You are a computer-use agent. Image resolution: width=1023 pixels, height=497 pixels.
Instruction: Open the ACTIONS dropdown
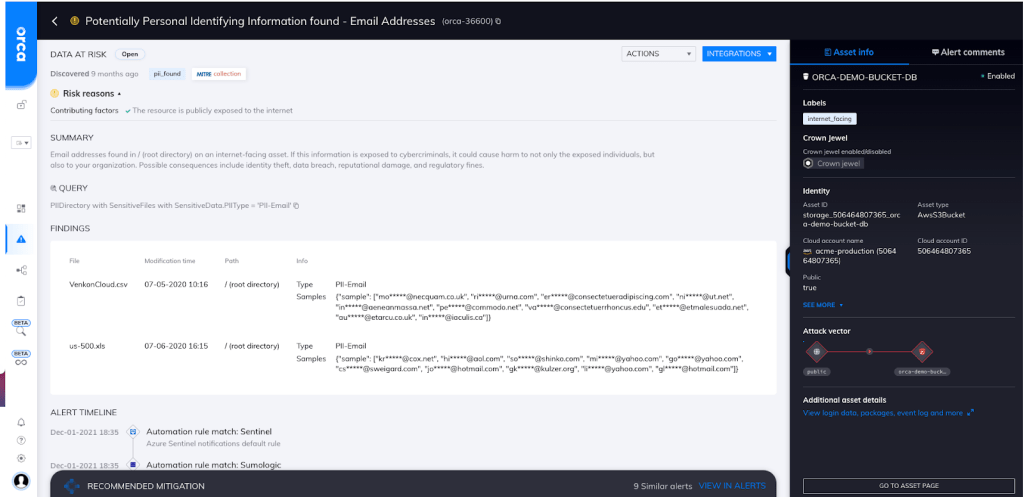click(658, 54)
